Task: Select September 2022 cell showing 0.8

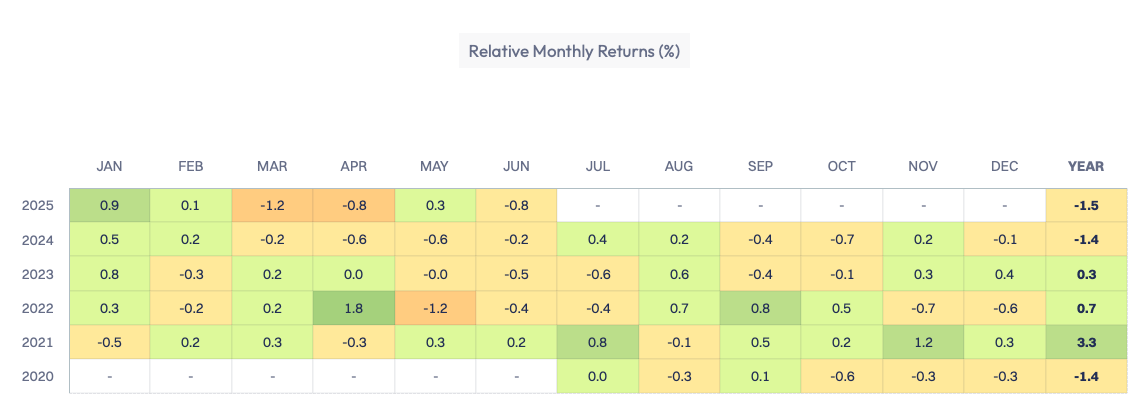Action: [761, 308]
